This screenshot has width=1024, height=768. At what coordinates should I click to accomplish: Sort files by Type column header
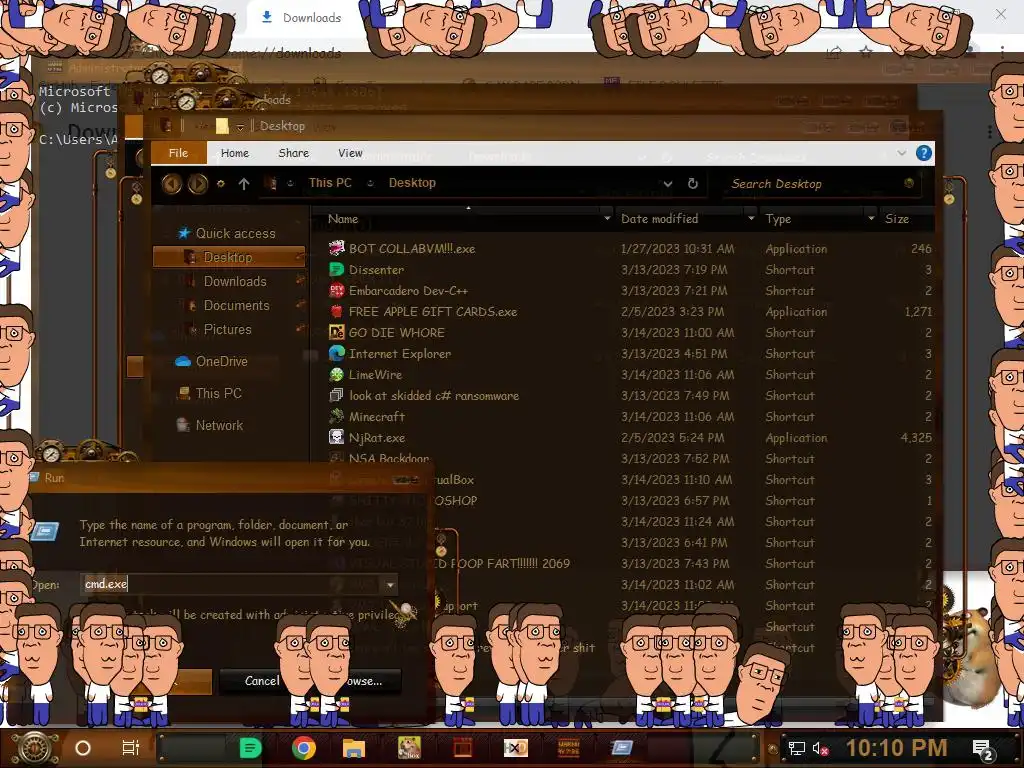pyautogui.click(x=778, y=219)
